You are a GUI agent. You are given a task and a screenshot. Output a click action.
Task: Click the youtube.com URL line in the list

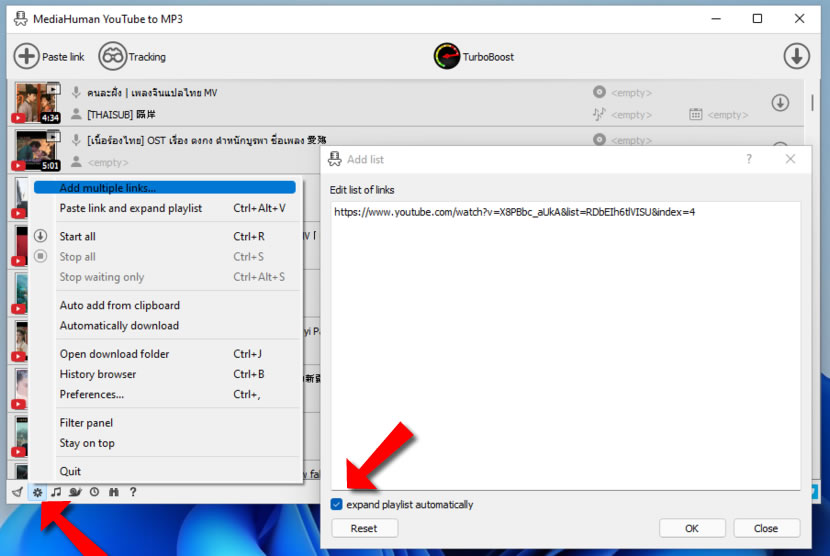[515, 212]
